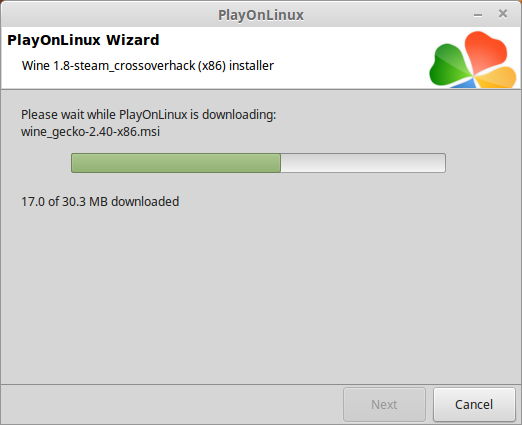The image size is (522, 425).
Task: Click the orange leaf of the clover logo
Action: tap(498, 77)
